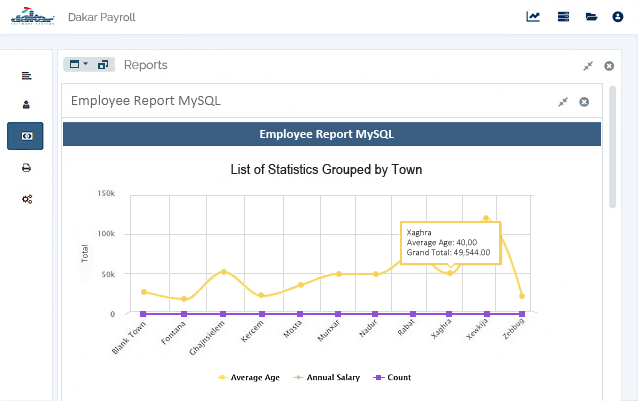Select the highlighted money icon in sidebar

(x=25, y=136)
